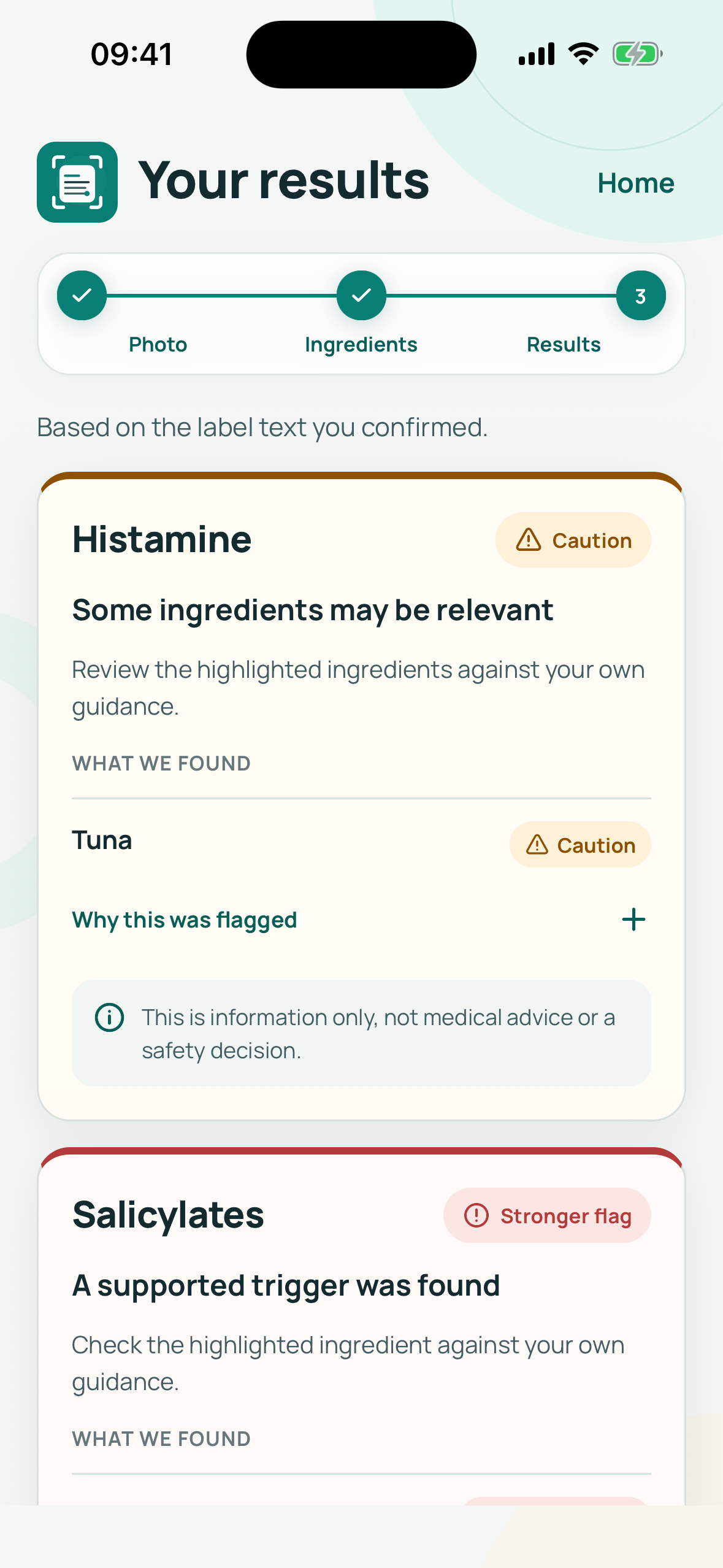Click the exclamation circle in Stronger flag

pos(476,1215)
